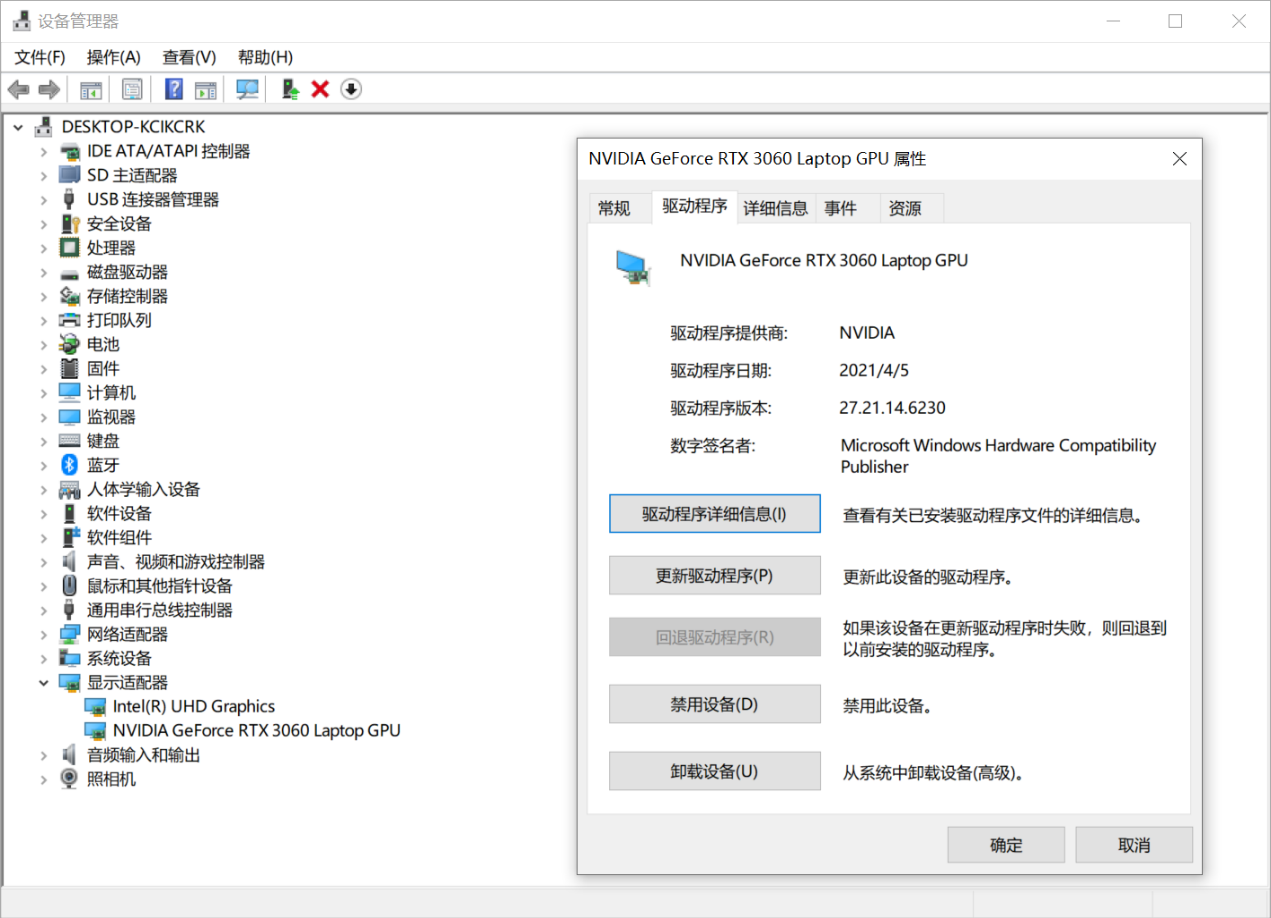This screenshot has height=918, width=1271.
Task: Expand the 系统设备 category arrow
Action: click(x=43, y=658)
